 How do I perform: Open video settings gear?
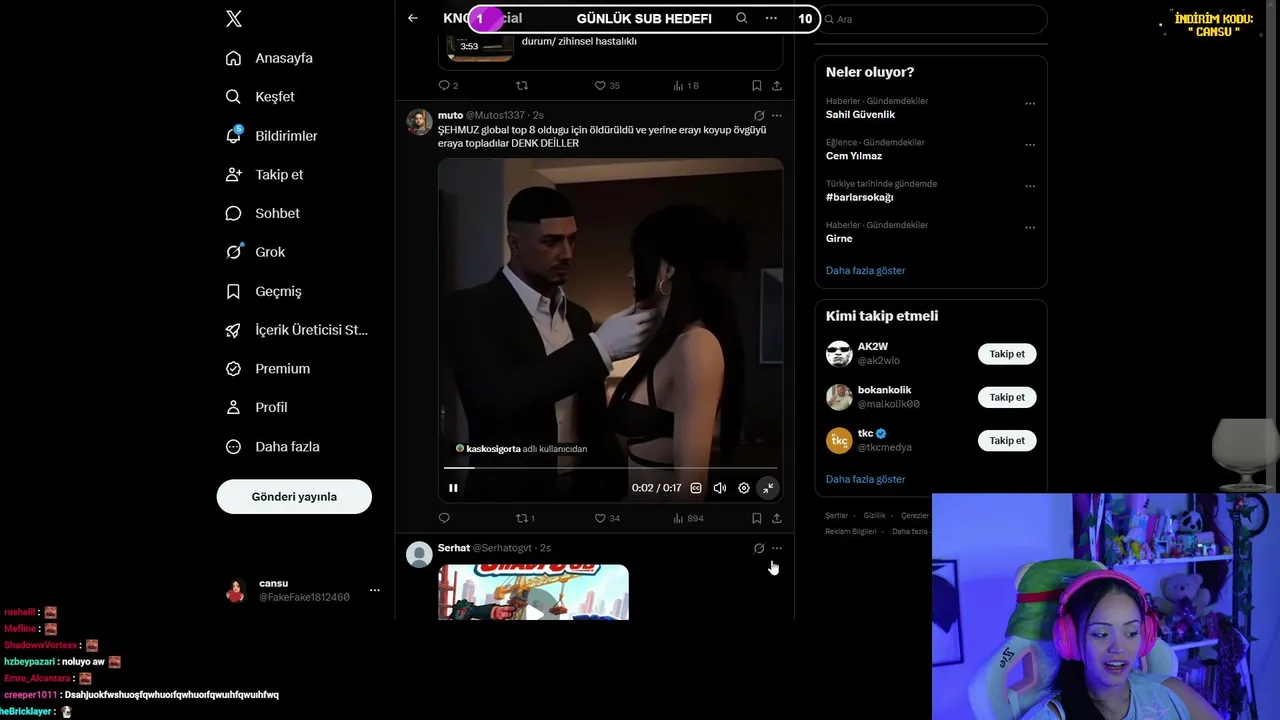744,488
